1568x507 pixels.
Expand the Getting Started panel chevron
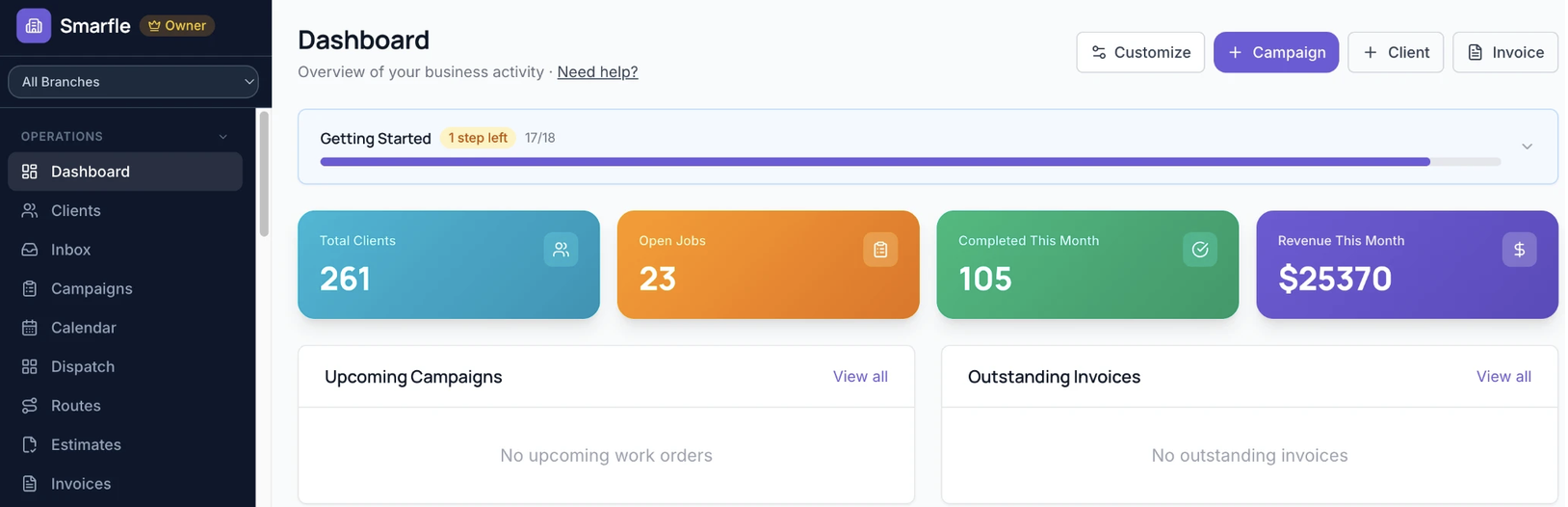[1527, 147]
